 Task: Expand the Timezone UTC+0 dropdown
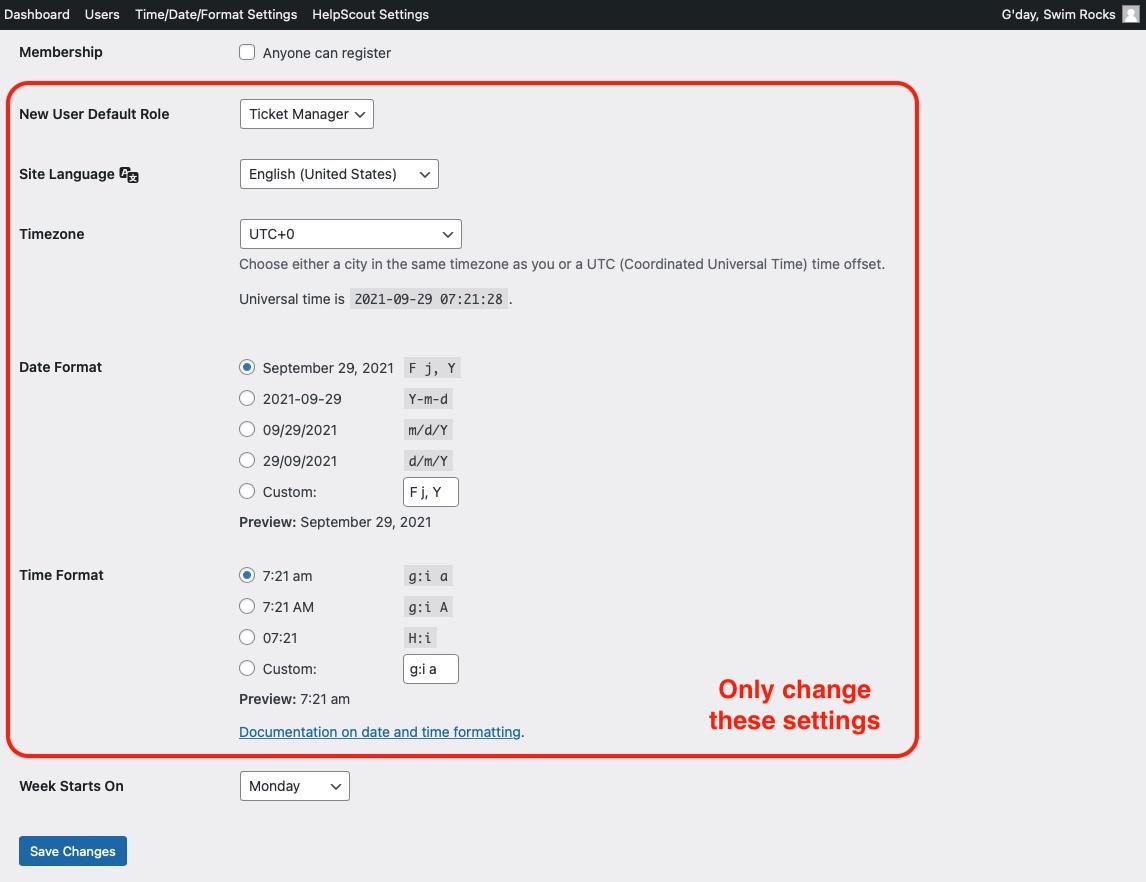pyautogui.click(x=351, y=234)
